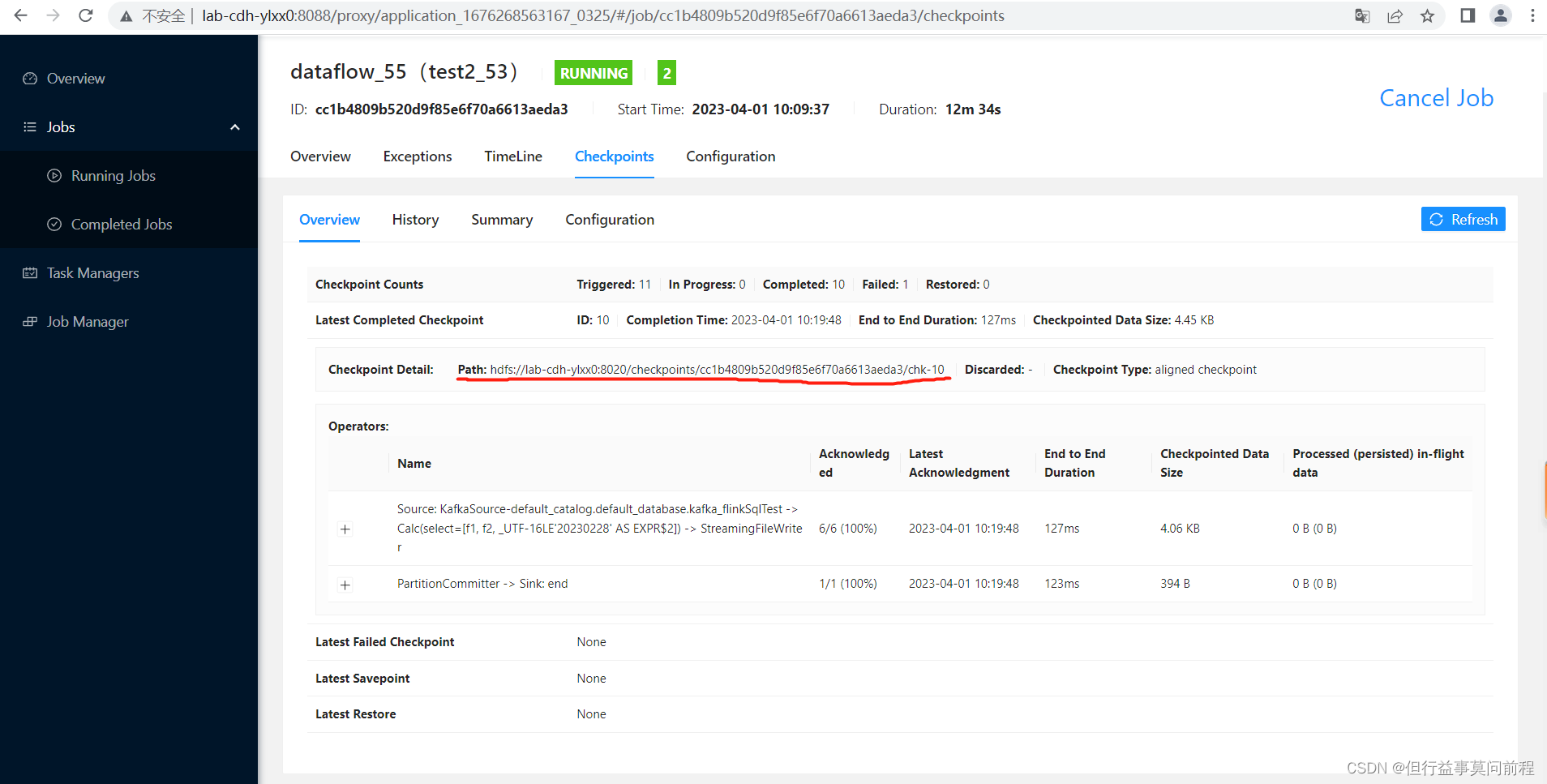Select the Checkpoints tab
The height and width of the screenshot is (784, 1547).
click(x=615, y=156)
